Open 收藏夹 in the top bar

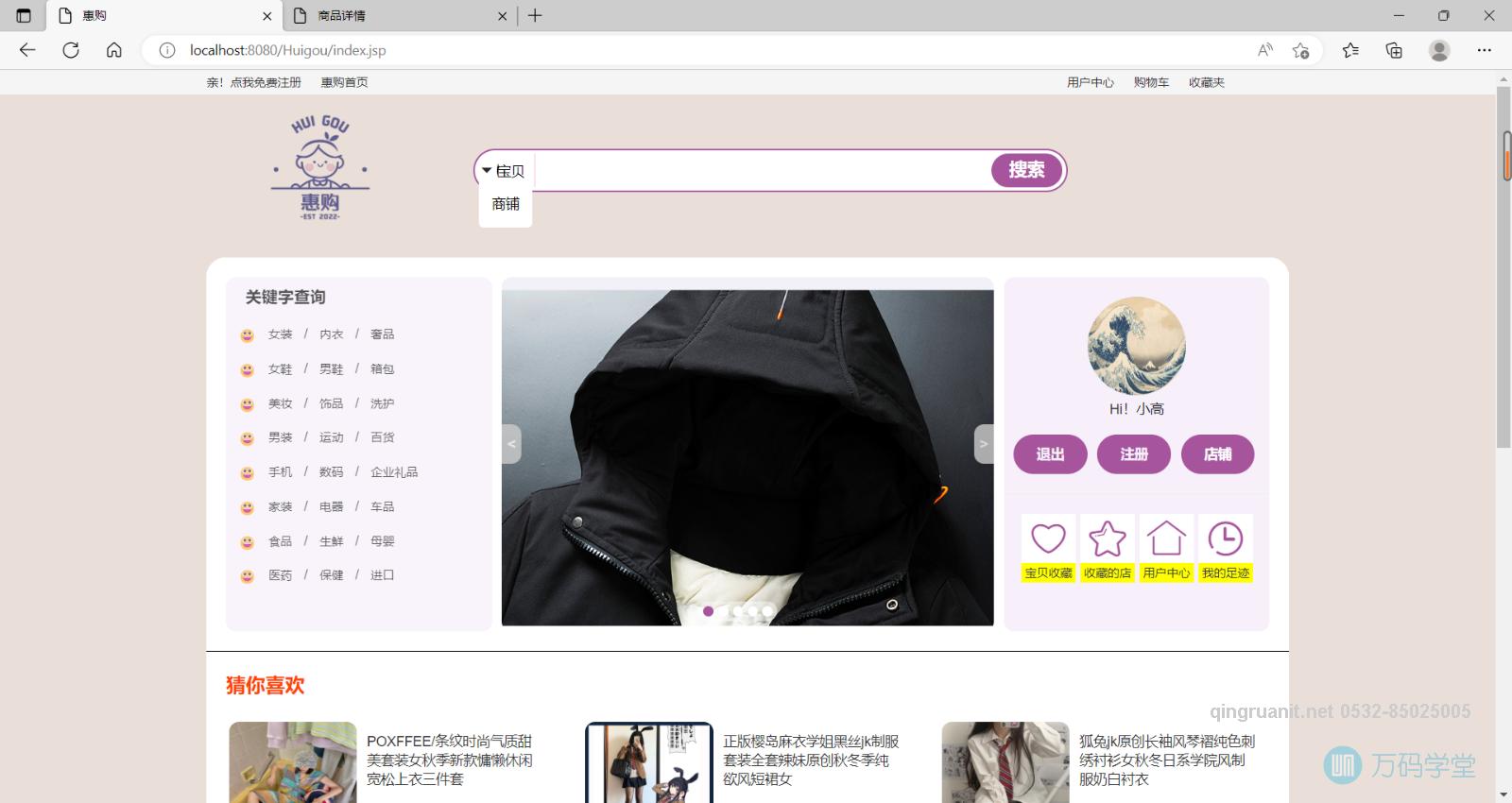[x=1207, y=82]
